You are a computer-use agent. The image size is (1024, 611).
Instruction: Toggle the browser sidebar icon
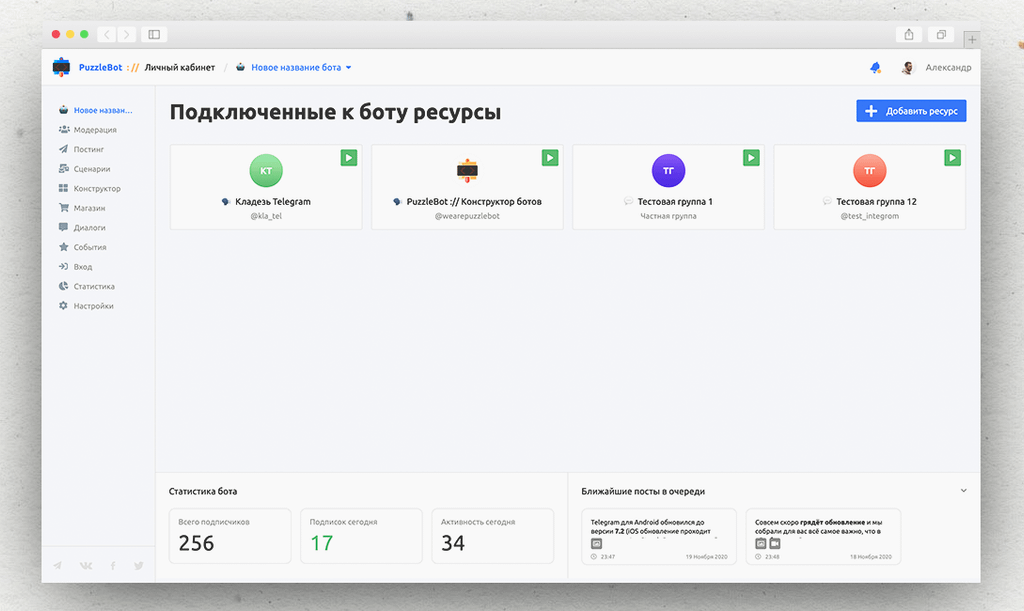coord(154,35)
